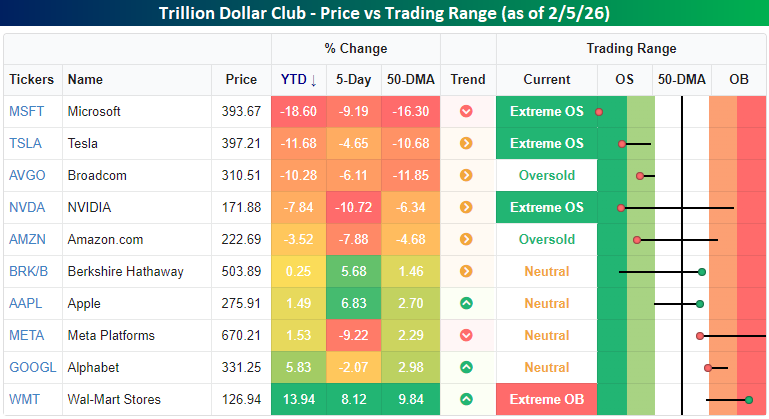Viewport: 769px width, 419px height.
Task: Click Microsoft's red downward trend icon
Action: tap(466, 111)
